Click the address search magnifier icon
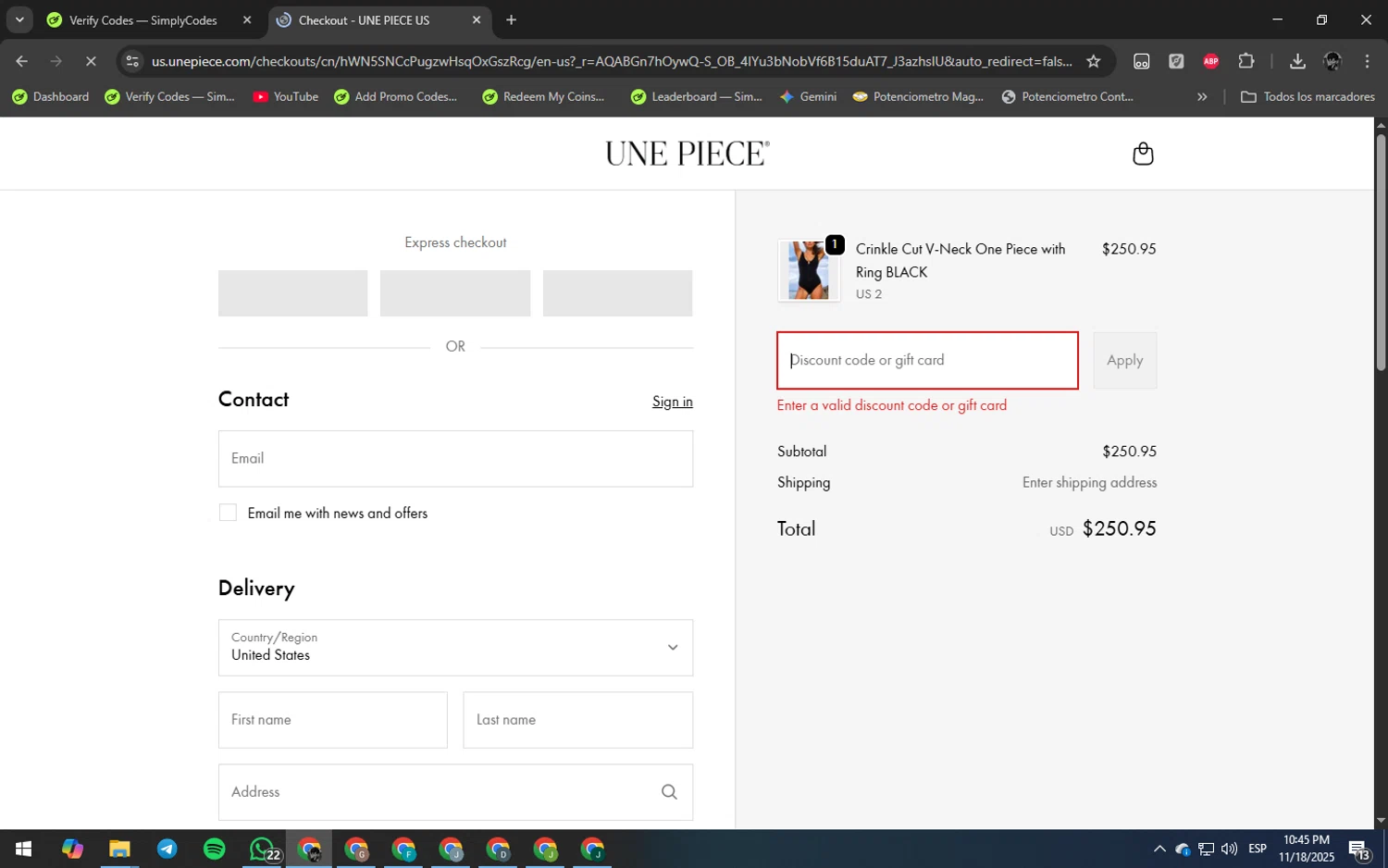The height and width of the screenshot is (868, 1388). pyautogui.click(x=669, y=792)
